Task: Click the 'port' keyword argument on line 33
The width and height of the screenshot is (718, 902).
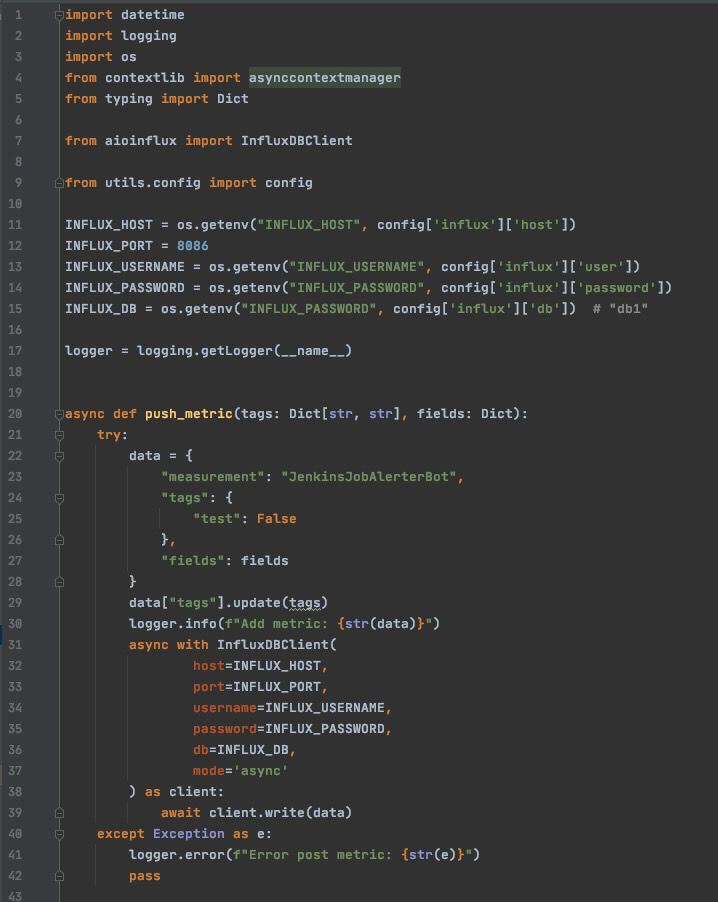Action: click(208, 687)
